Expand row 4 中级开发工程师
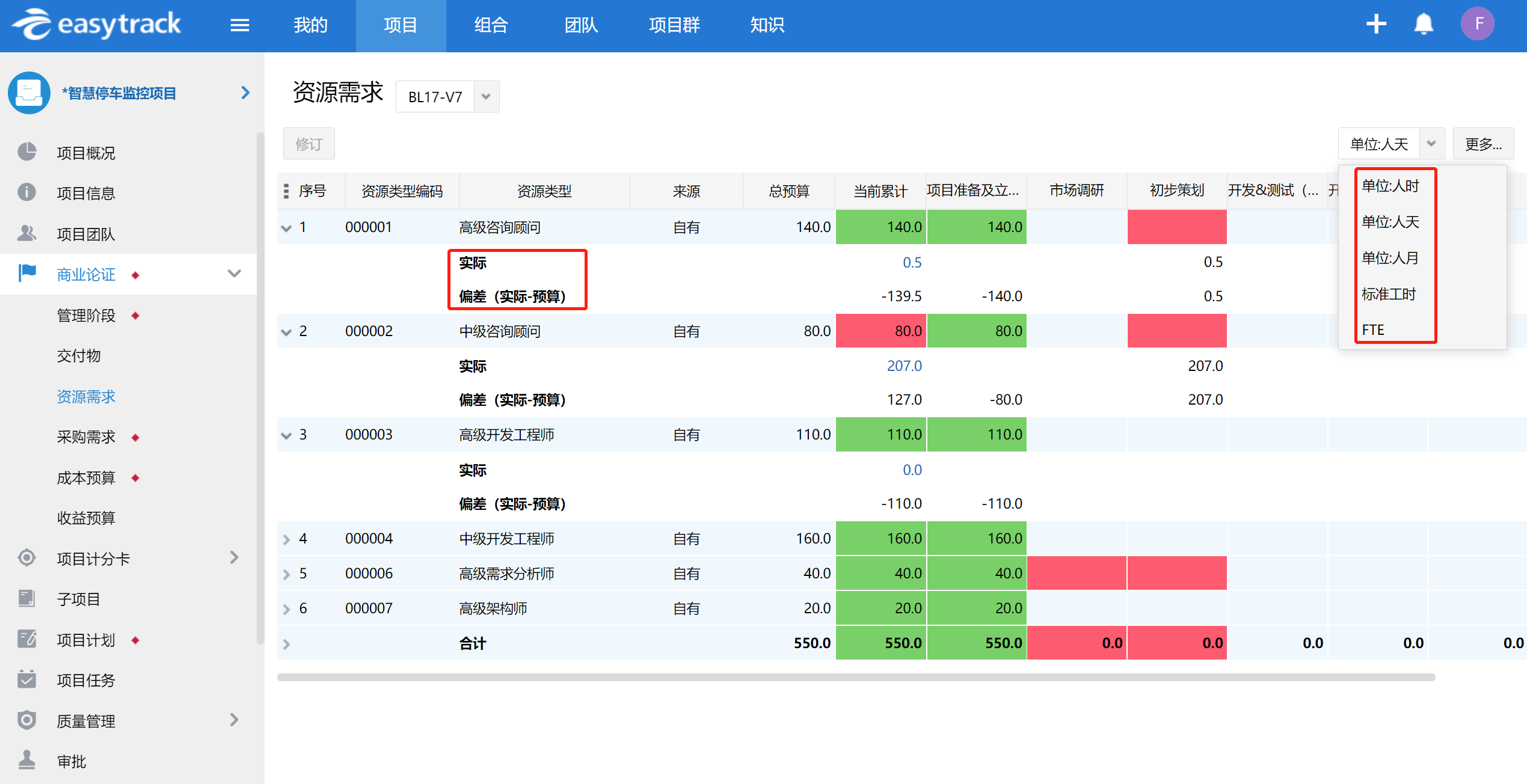1527x784 pixels. (286, 539)
